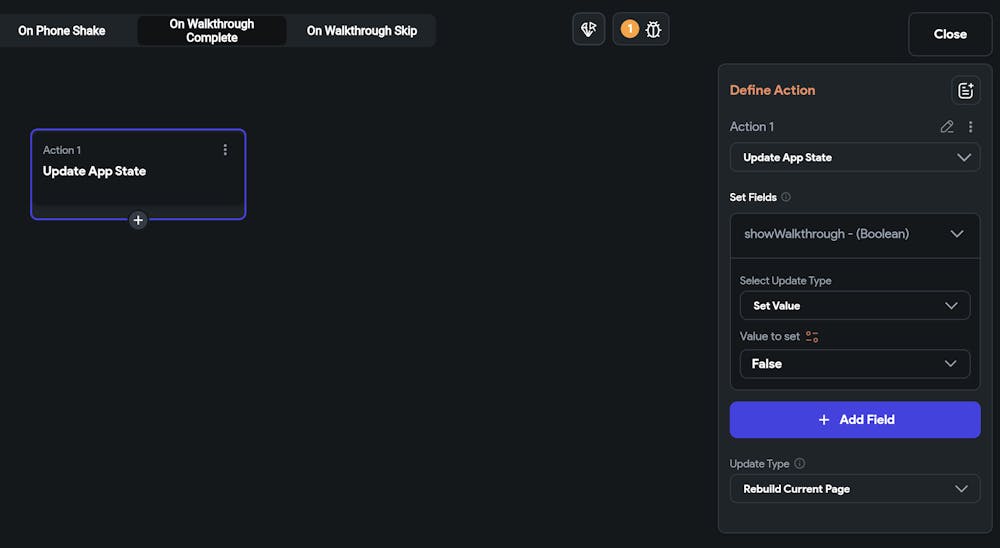Screen dimensions: 1000x548
Task: Expand the False value dropdown
Action: coord(854,364)
